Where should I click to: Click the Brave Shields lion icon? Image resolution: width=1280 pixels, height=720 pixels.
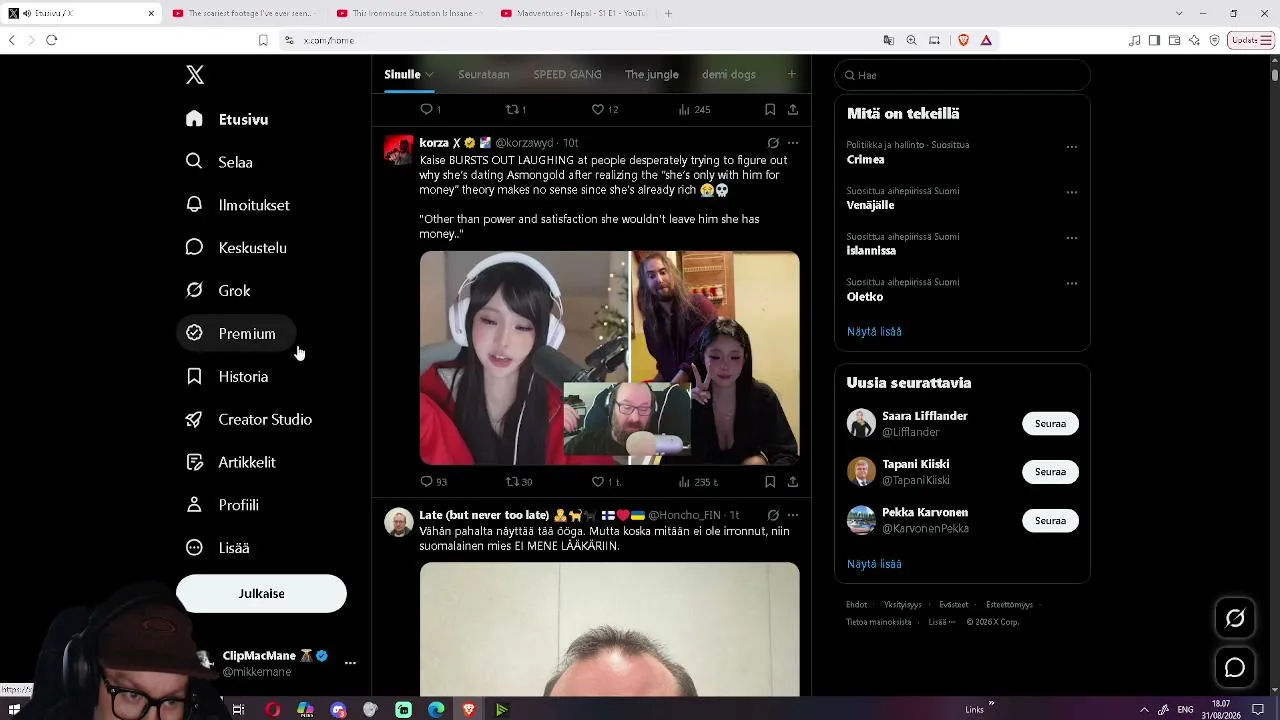coord(964,40)
